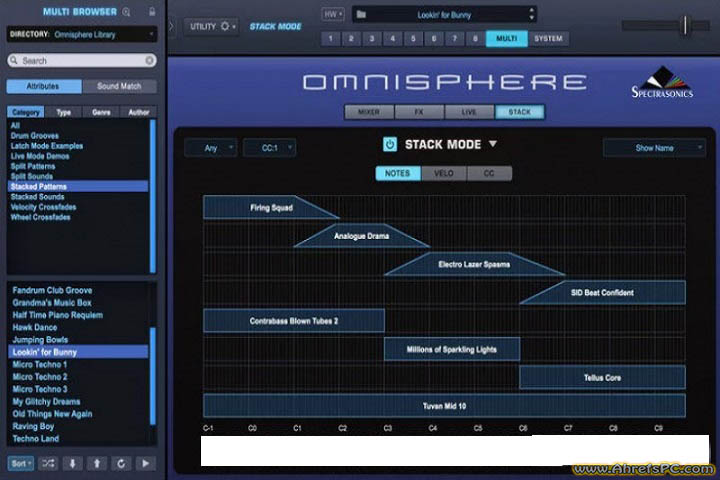
Task: Click the Spectrasonics logo
Action: tap(662, 83)
